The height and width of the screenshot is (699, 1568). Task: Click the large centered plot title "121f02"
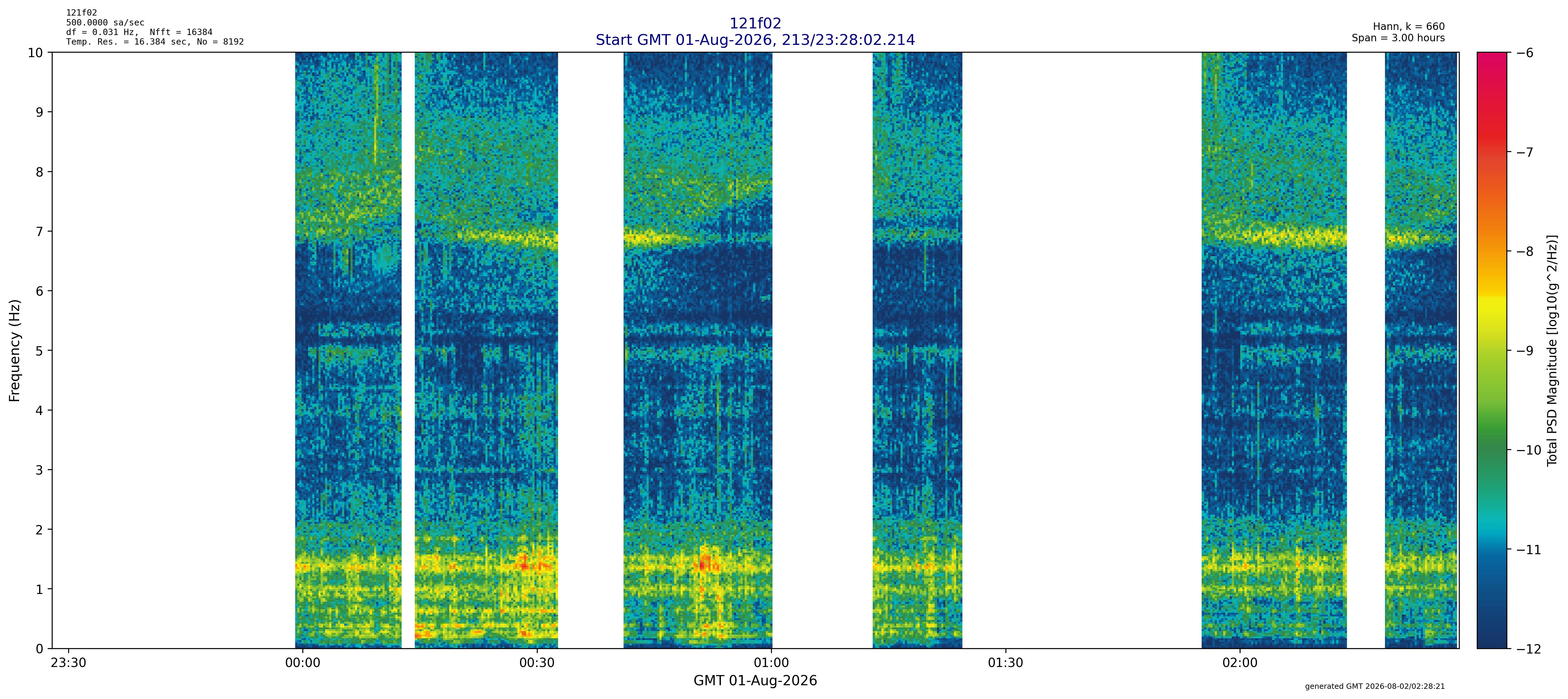pos(755,24)
